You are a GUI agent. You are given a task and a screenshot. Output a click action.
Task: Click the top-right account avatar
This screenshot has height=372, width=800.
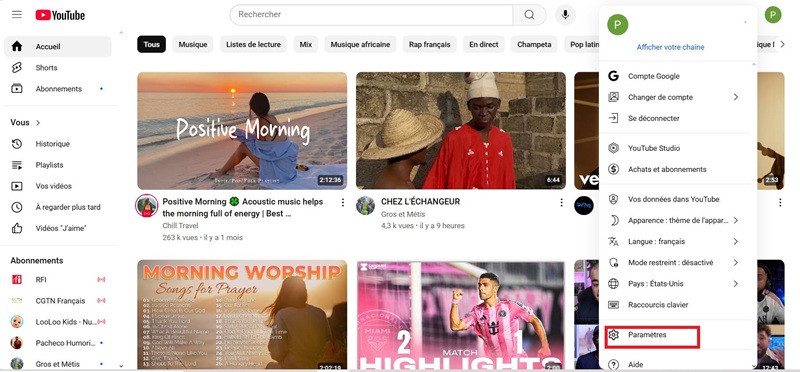(773, 15)
